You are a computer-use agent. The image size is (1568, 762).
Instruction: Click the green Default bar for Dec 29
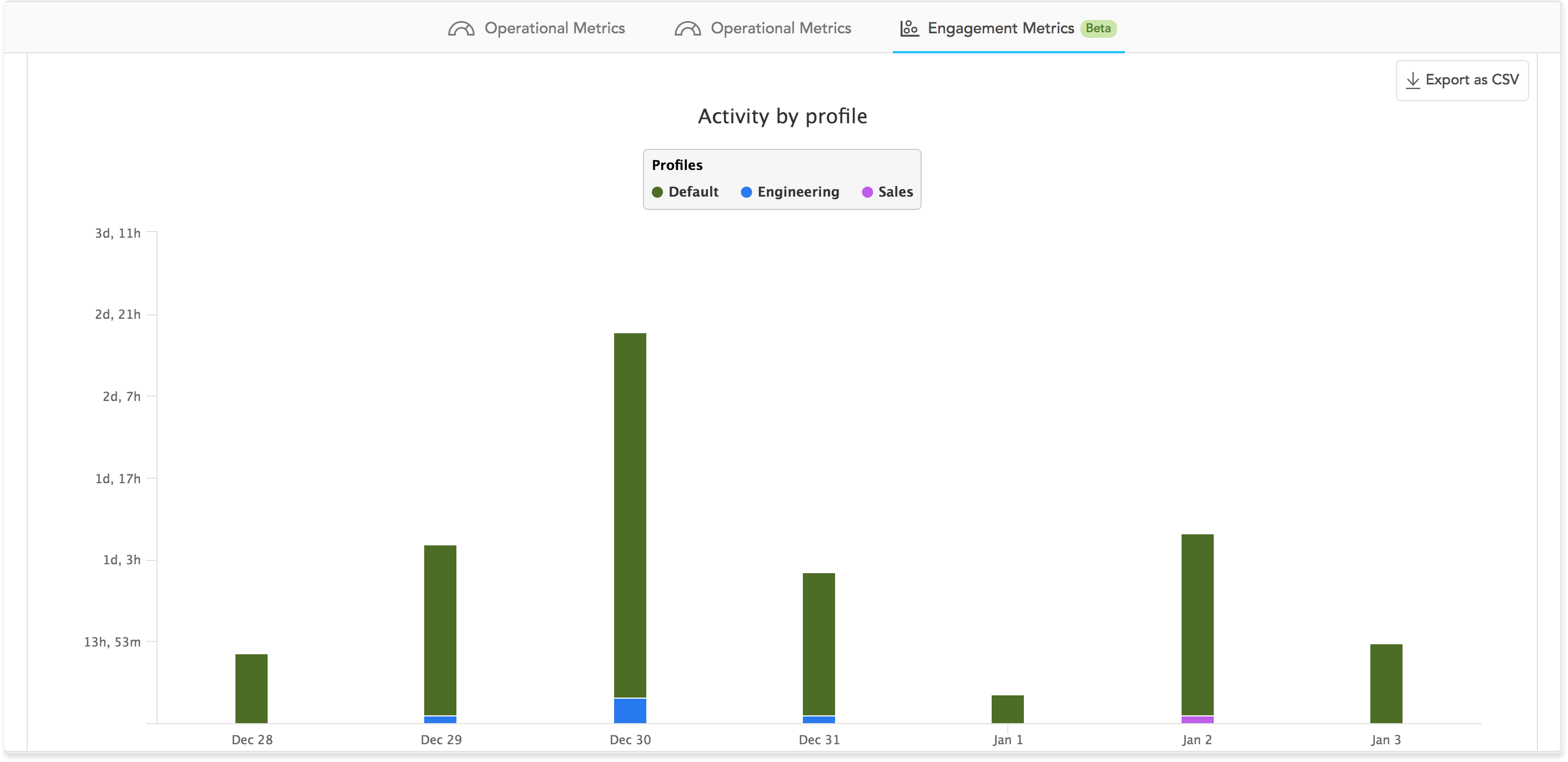440,630
